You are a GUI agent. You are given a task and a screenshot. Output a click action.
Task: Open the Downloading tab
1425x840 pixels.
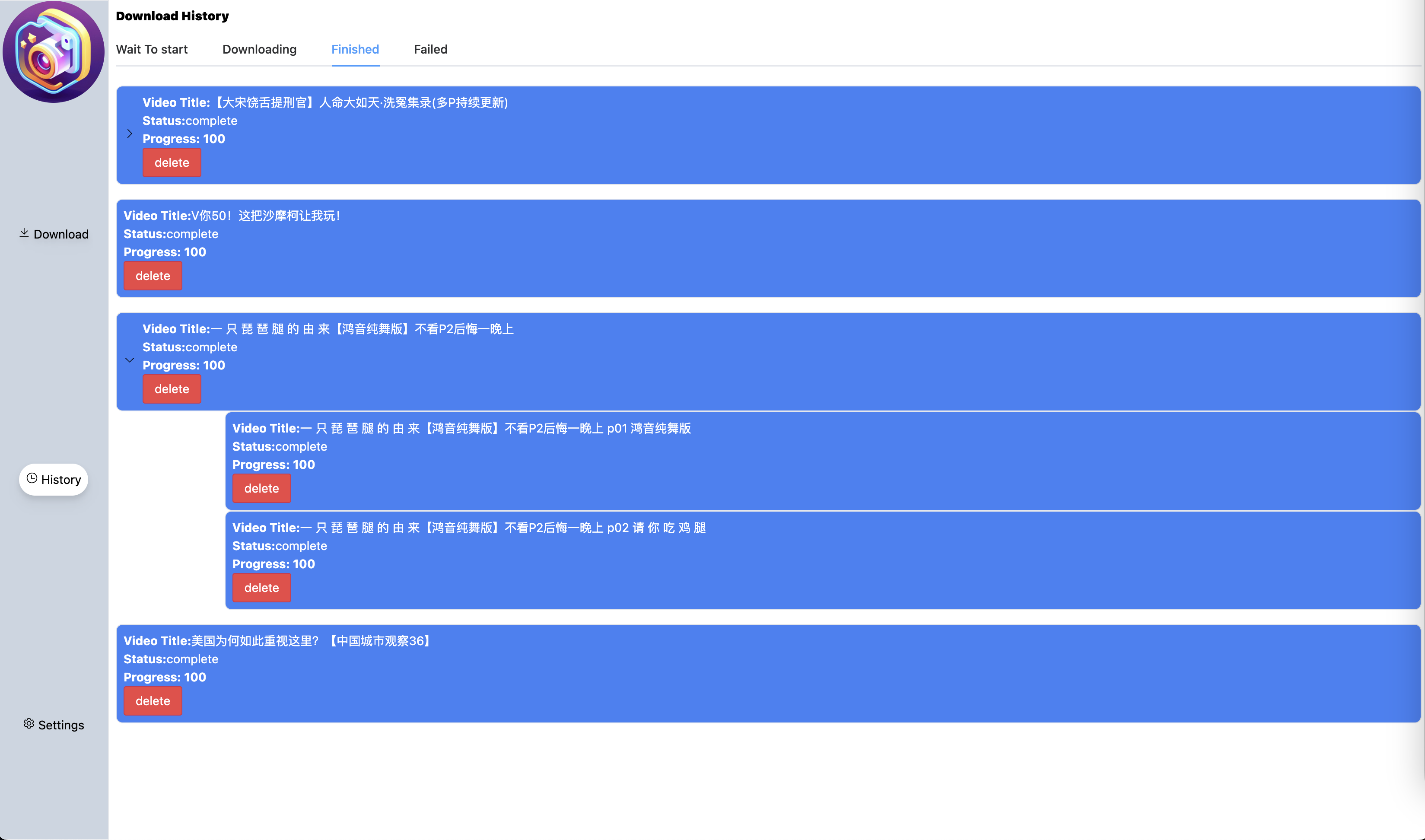tap(259, 49)
